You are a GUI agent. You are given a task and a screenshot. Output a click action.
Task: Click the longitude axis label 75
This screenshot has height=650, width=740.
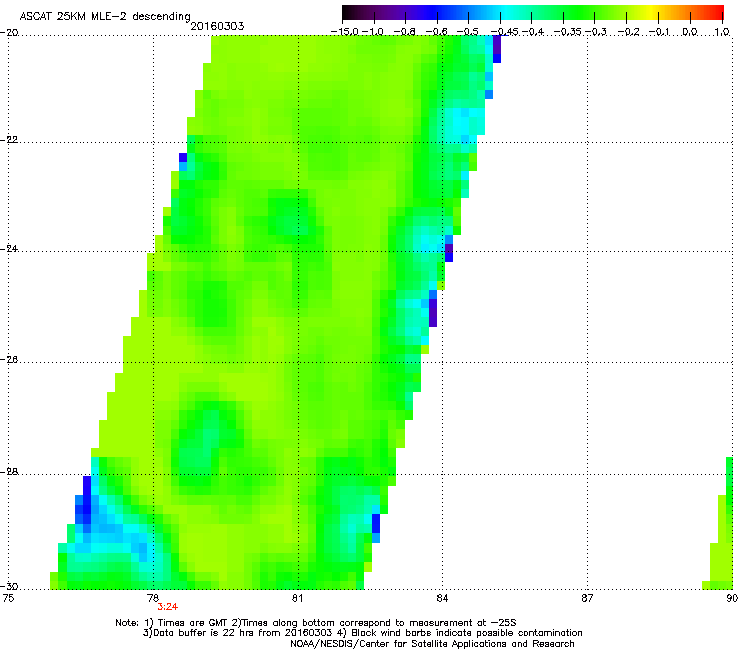pyautogui.click(x=8, y=598)
